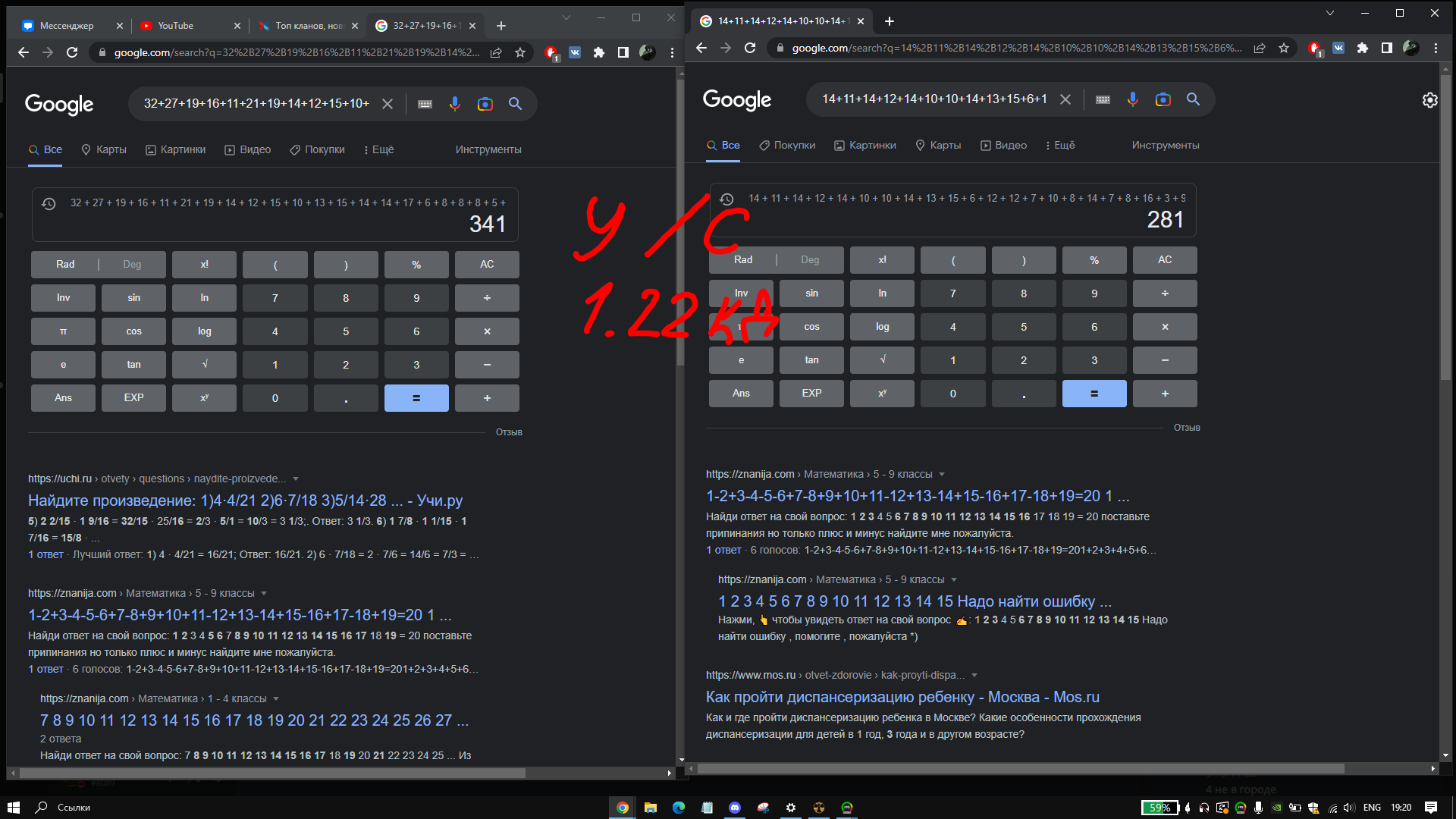Clear the right window search query
The height and width of the screenshot is (819, 1456).
1065,99
